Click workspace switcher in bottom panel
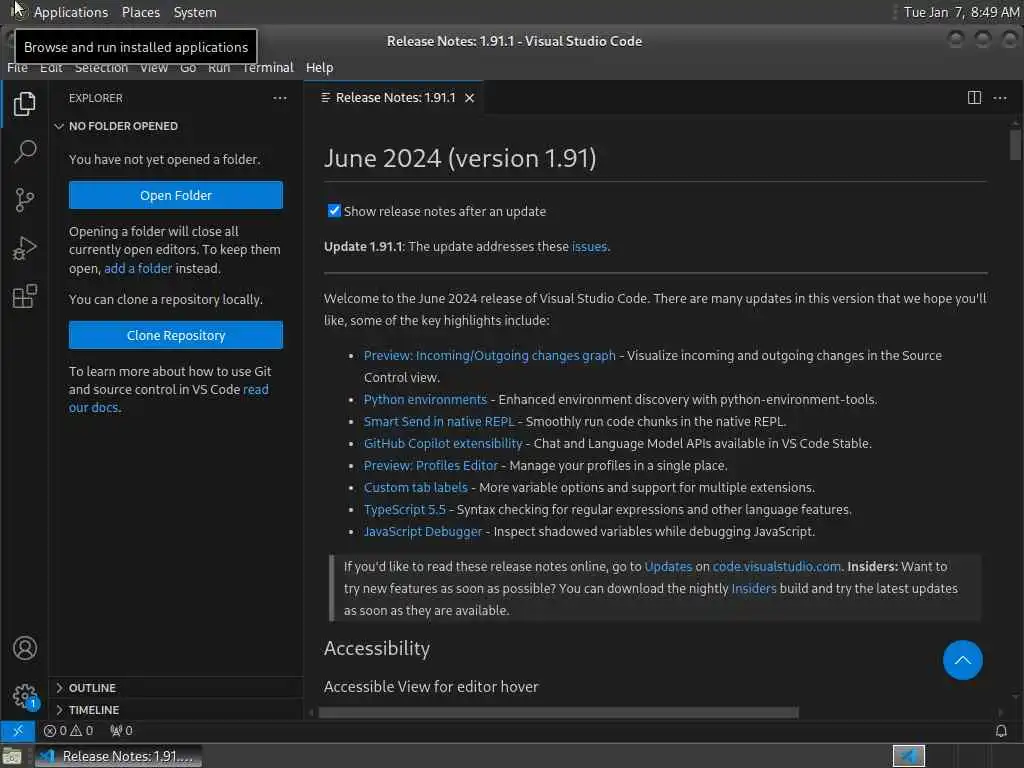 point(908,756)
